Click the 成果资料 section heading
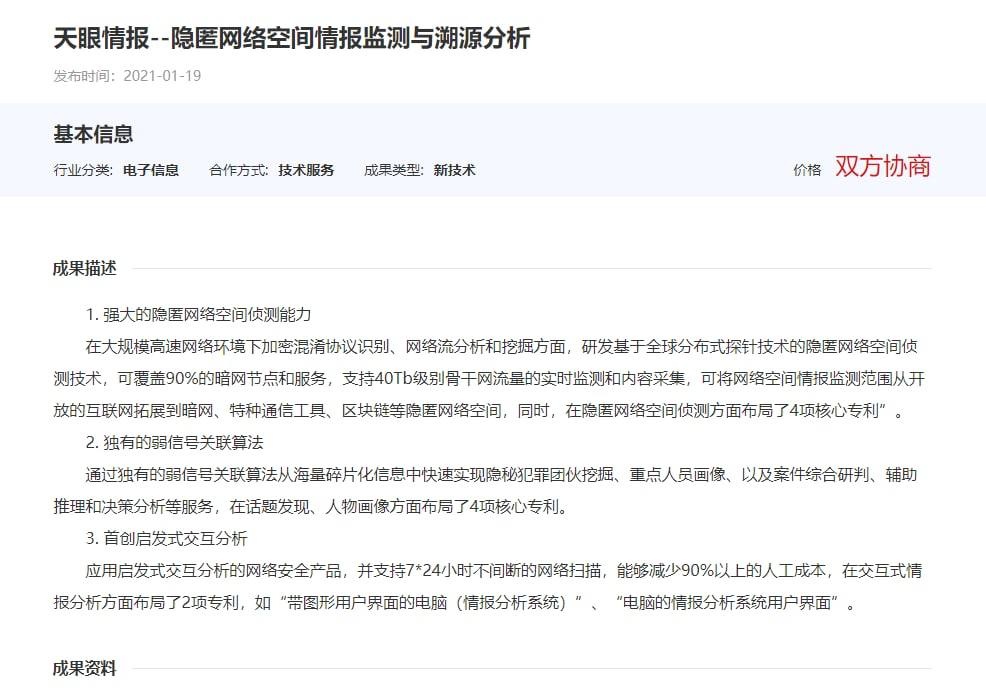Image resolution: width=986 pixels, height=695 pixels. tap(85, 669)
